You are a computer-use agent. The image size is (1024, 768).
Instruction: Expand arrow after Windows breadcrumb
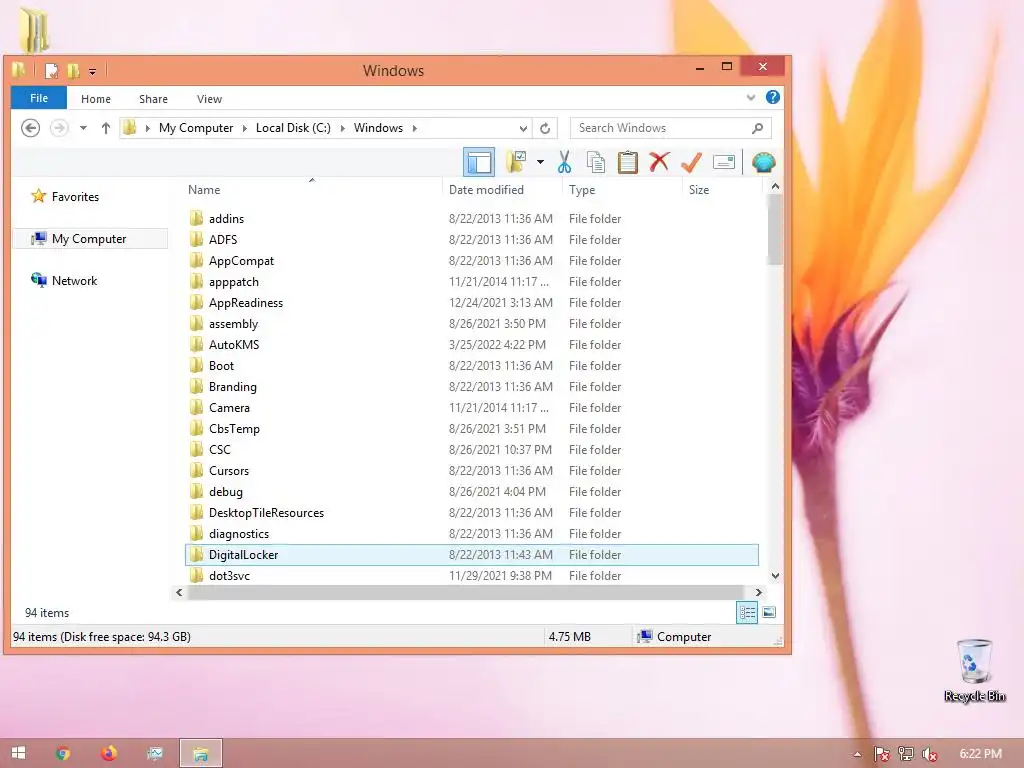[x=415, y=128]
